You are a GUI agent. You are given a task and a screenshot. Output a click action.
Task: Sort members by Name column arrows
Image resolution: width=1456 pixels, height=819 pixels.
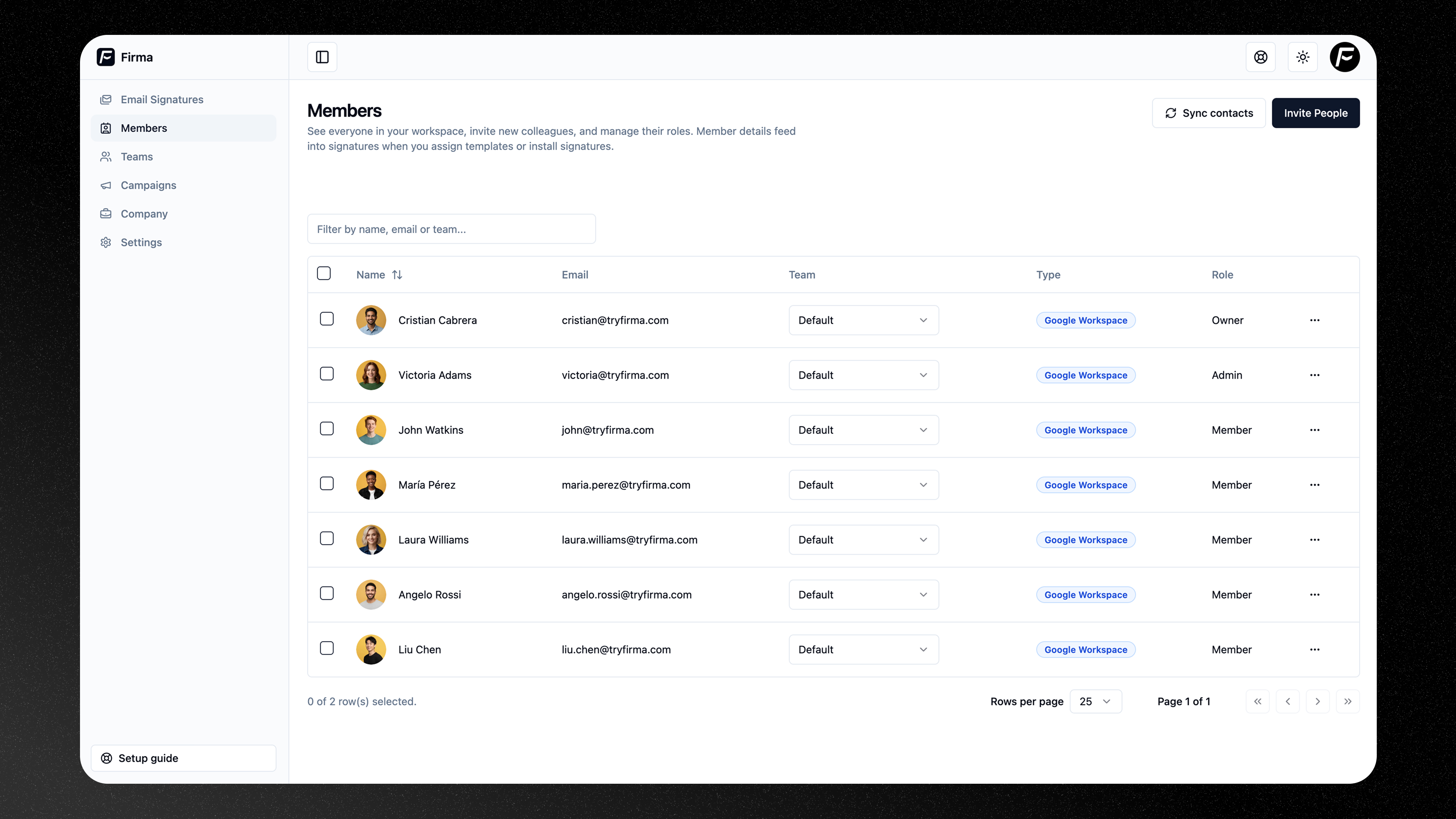pos(397,275)
